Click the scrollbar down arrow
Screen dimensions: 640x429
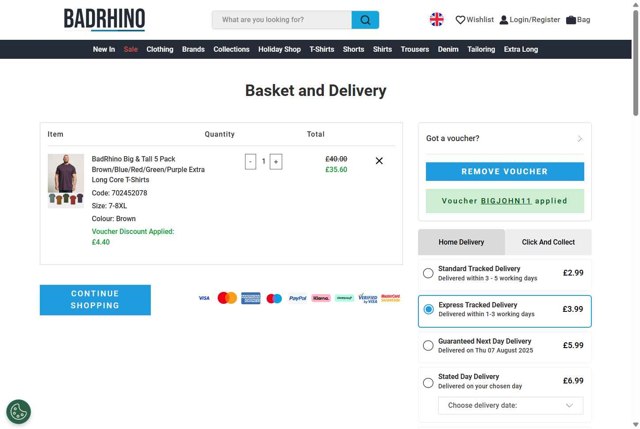[x=636, y=425]
